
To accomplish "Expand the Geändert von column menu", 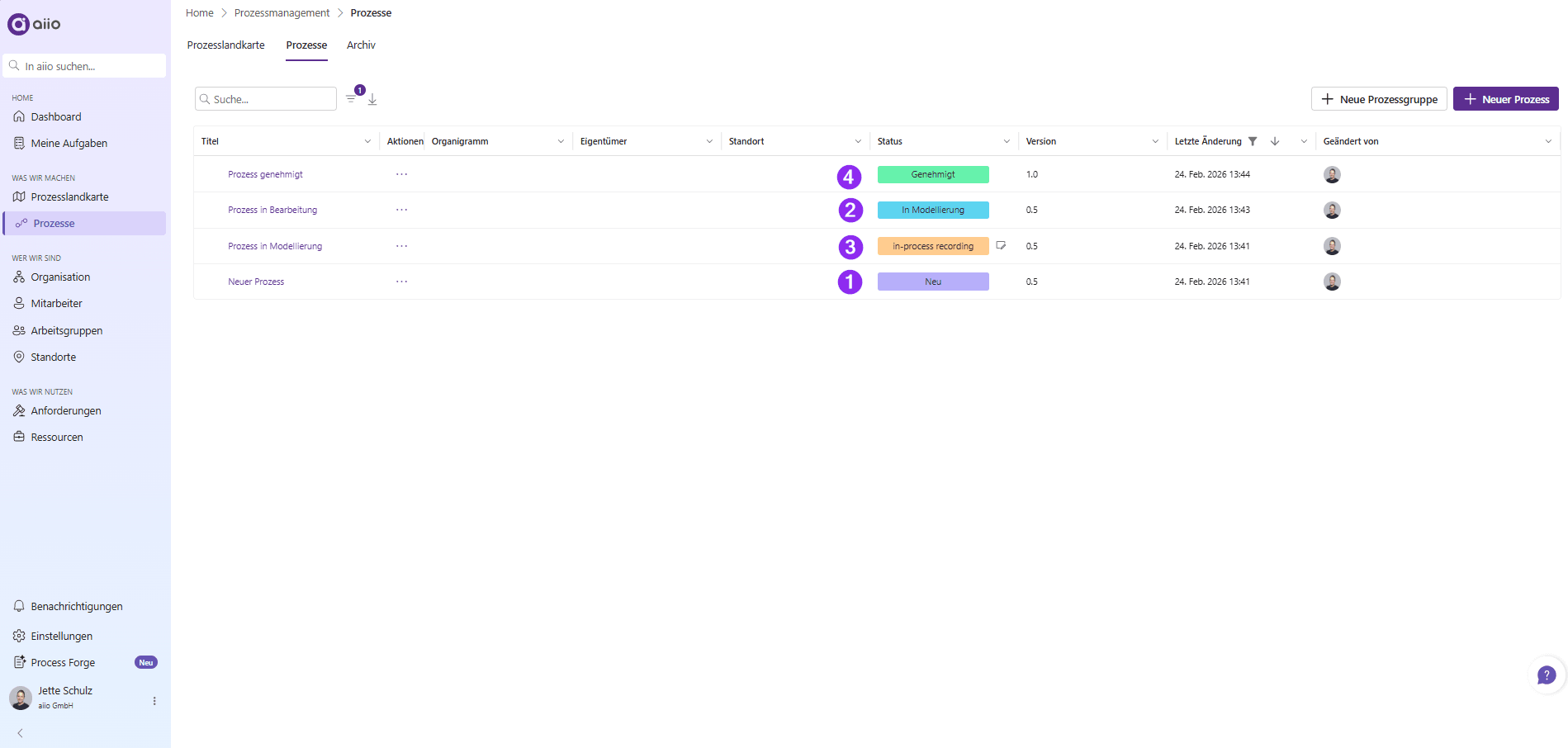I will pyautogui.click(x=1548, y=141).
